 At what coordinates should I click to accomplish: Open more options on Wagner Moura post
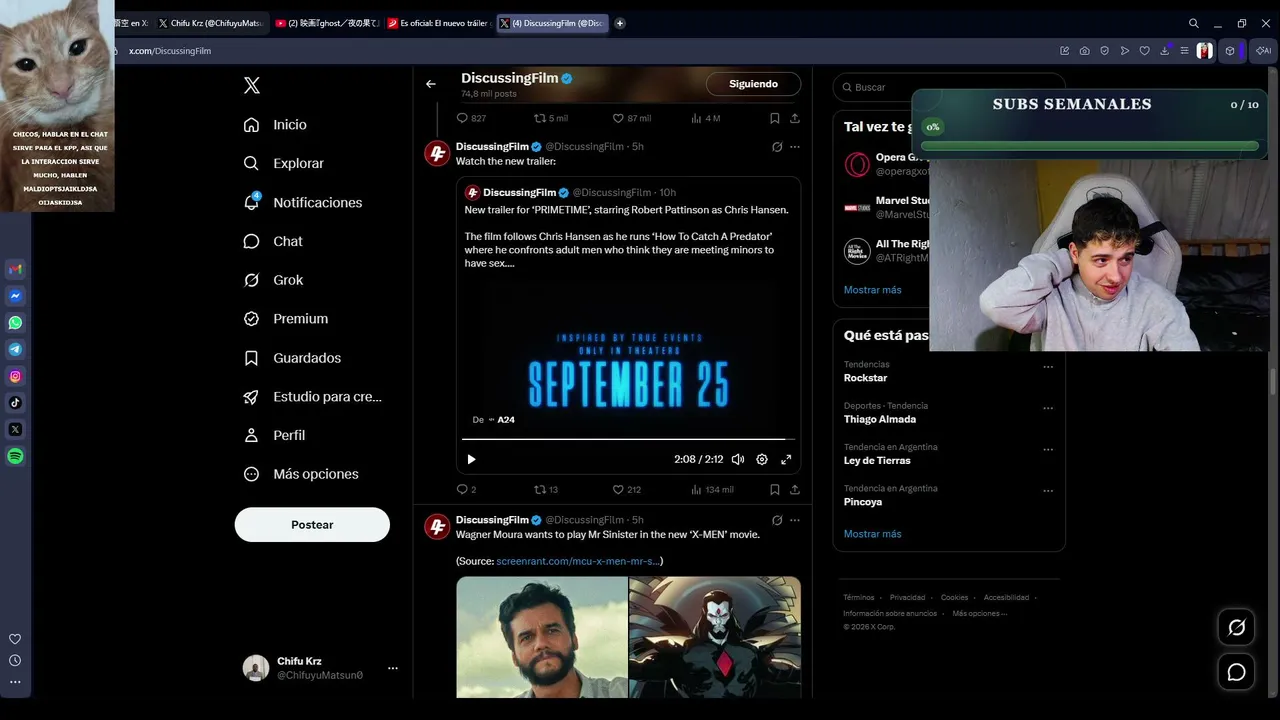795,520
